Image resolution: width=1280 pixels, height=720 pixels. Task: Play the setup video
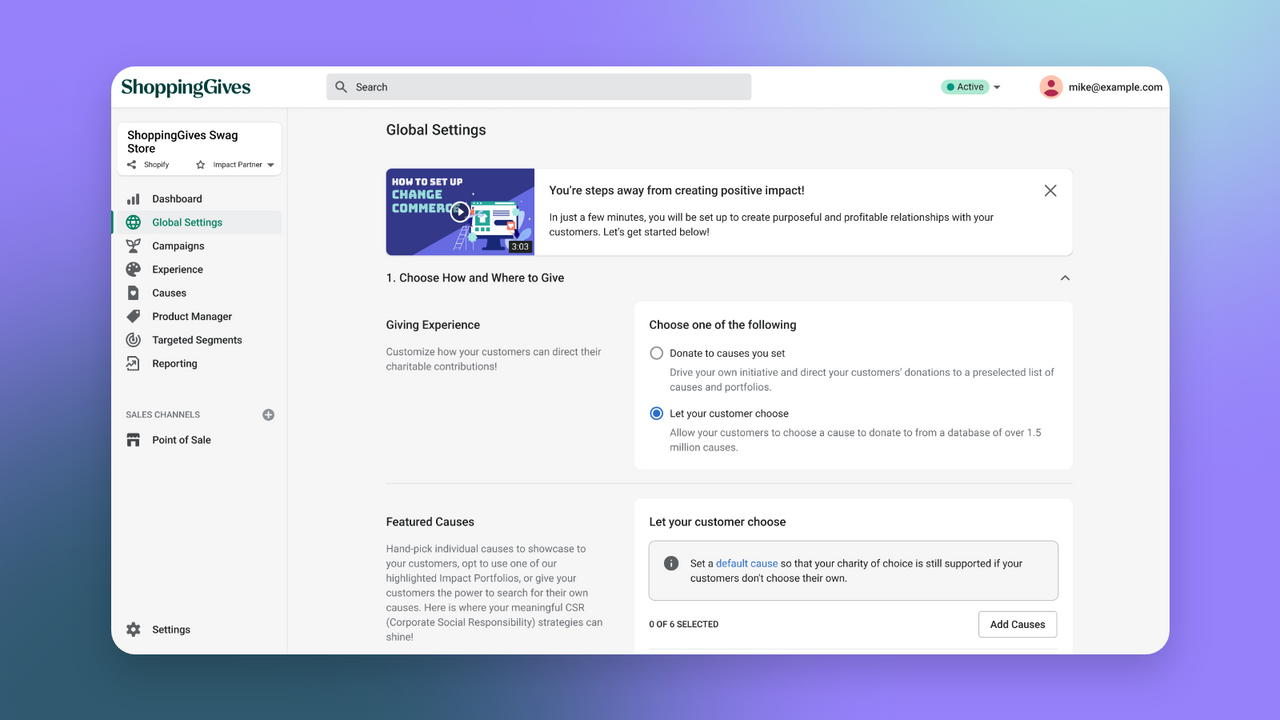pyautogui.click(x=459, y=212)
